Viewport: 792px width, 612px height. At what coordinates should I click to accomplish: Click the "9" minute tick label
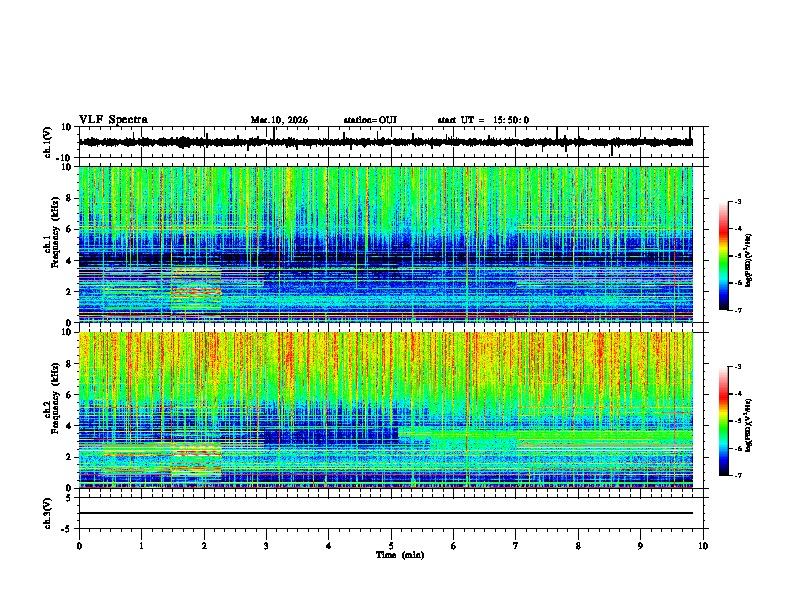pos(640,546)
